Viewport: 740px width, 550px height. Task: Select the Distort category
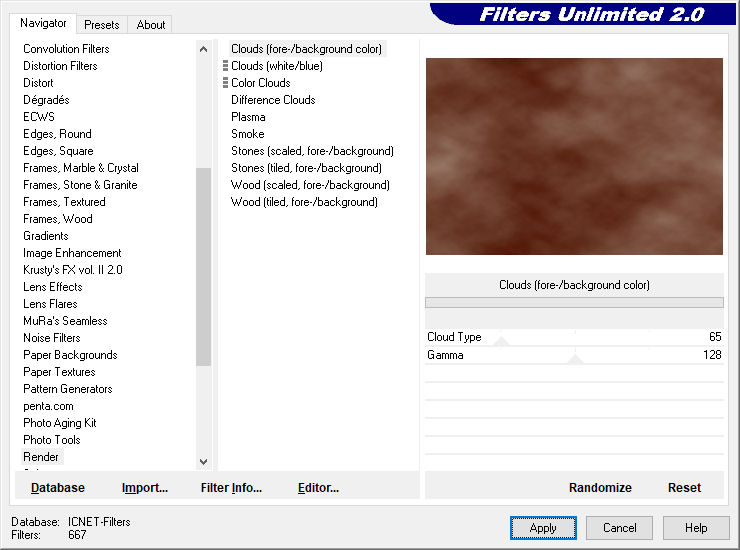coord(38,83)
